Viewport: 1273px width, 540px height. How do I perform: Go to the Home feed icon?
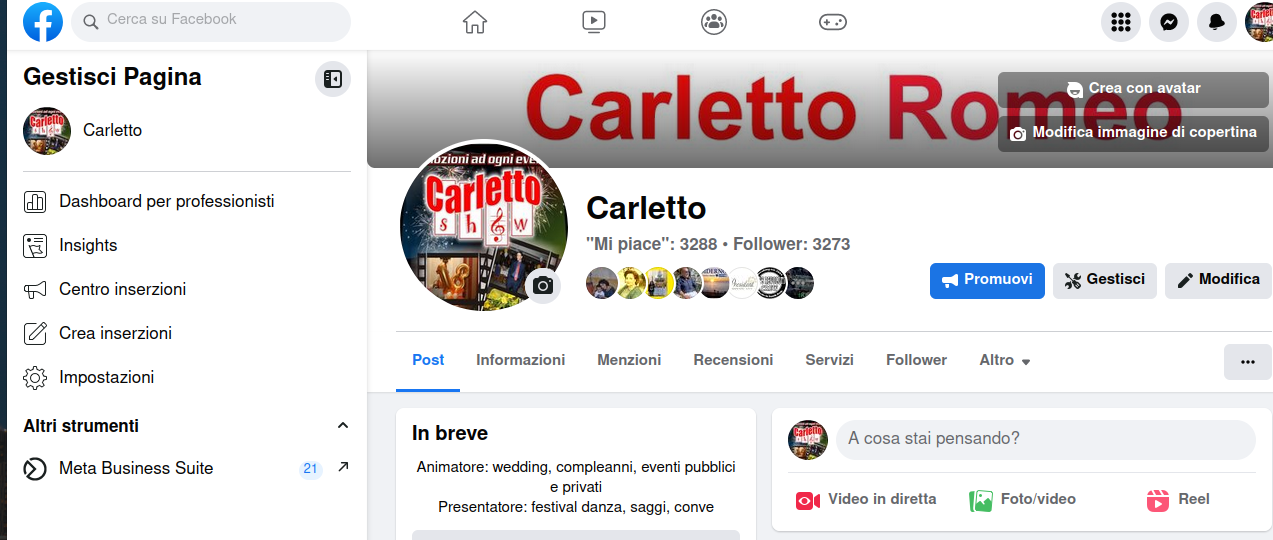pyautogui.click(x=475, y=22)
